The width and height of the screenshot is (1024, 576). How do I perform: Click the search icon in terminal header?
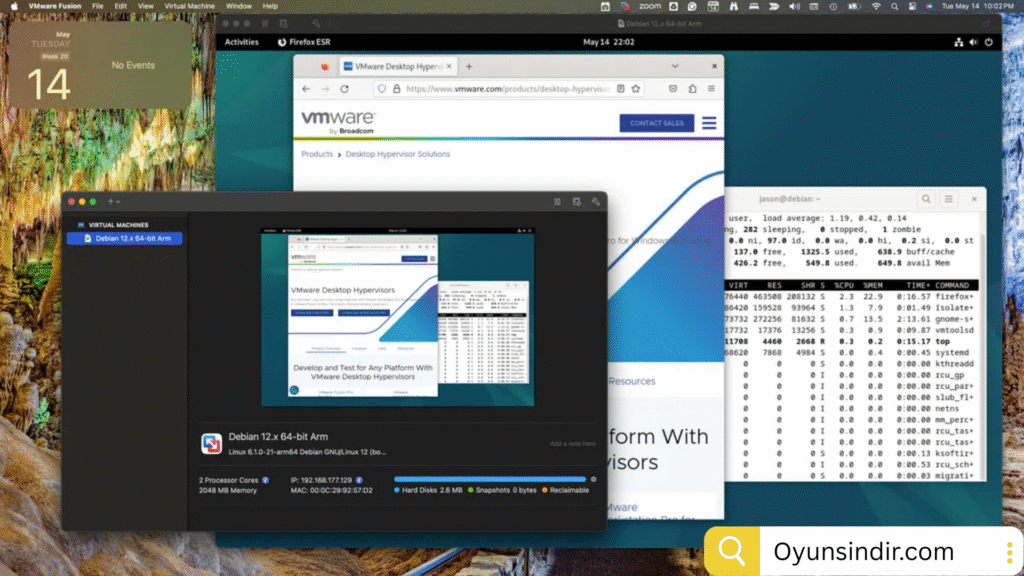point(926,200)
